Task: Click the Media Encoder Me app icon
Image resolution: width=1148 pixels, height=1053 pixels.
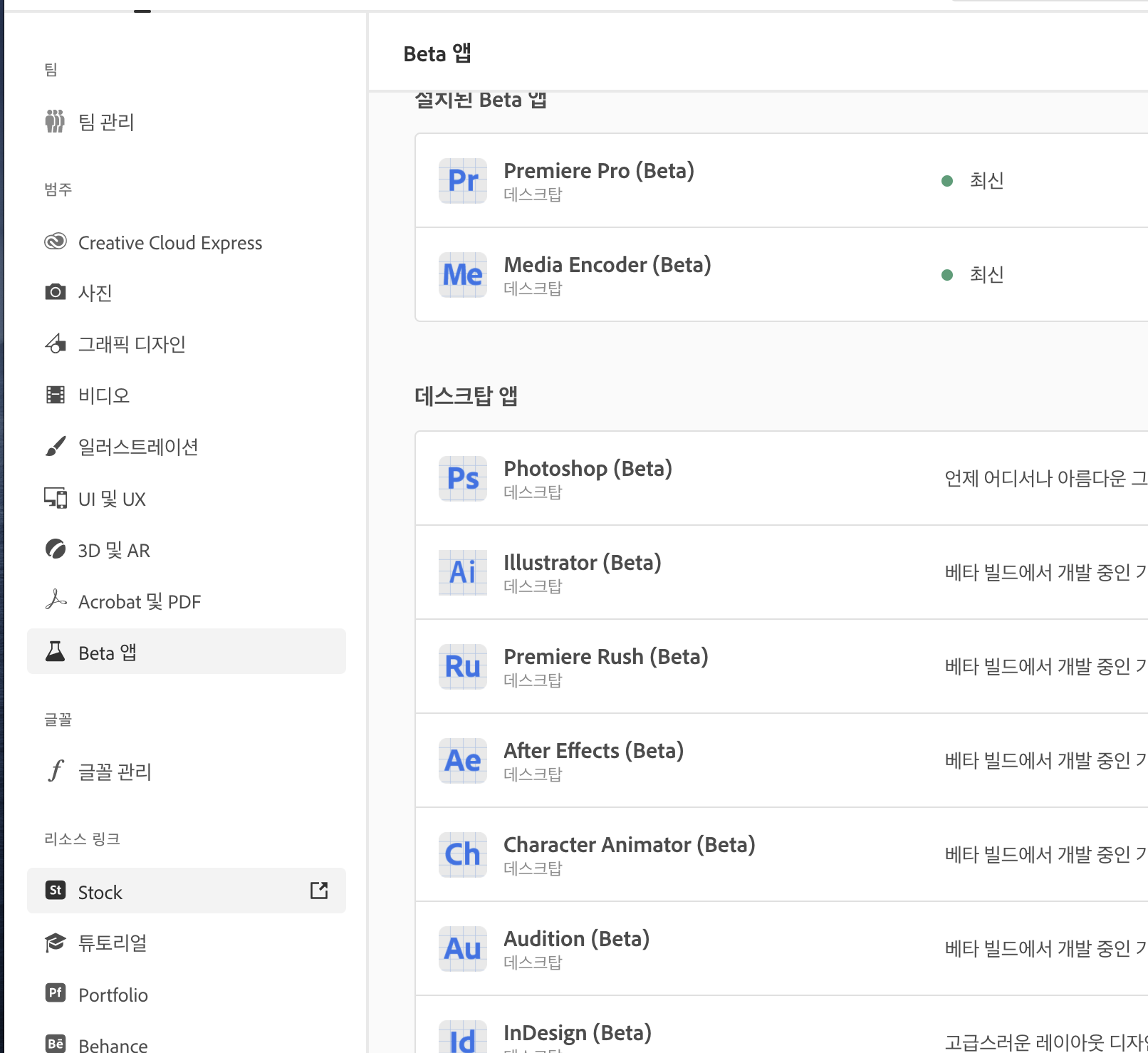Action: [x=463, y=275]
